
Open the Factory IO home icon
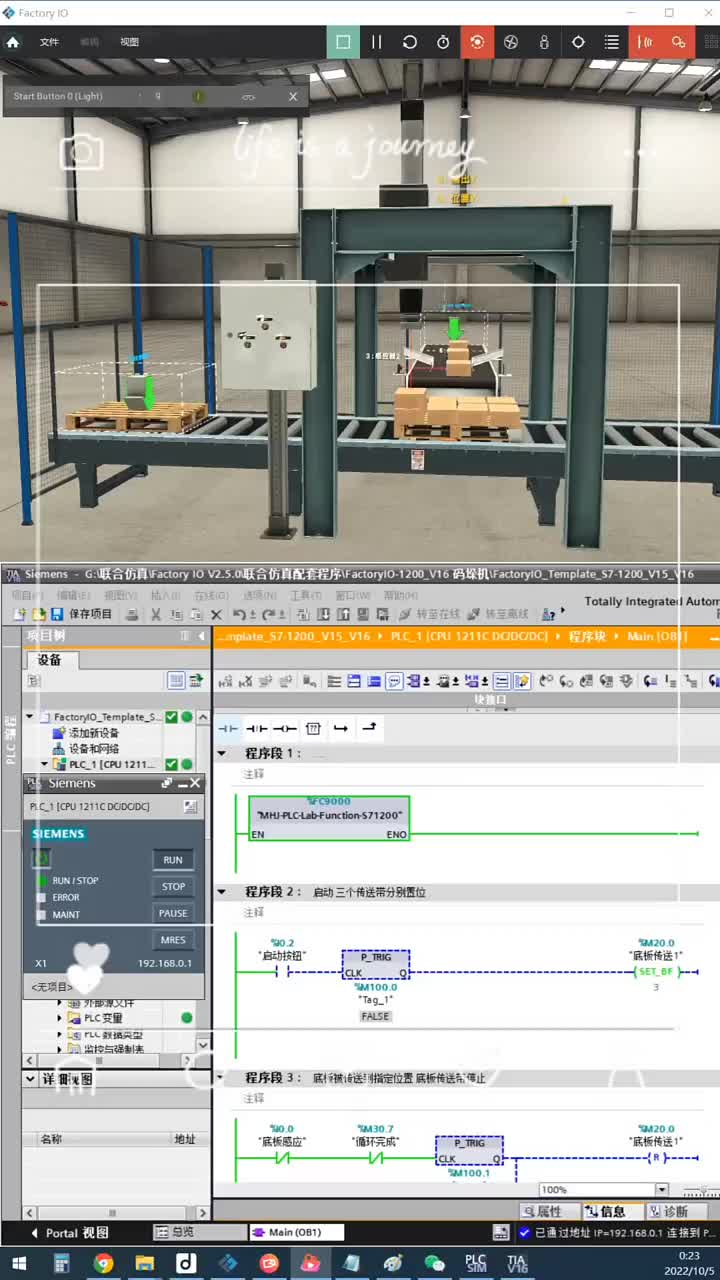pyautogui.click(x=13, y=42)
